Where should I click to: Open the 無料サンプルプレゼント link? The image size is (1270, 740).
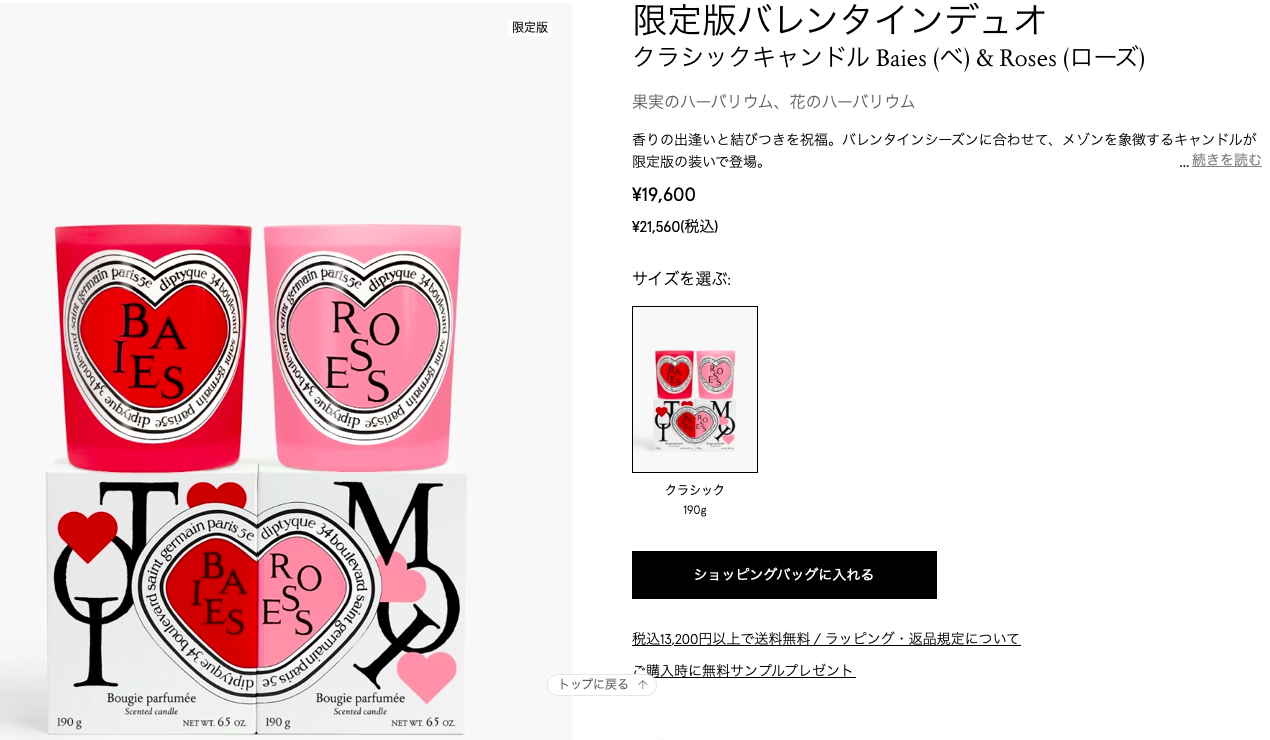[x=744, y=670]
